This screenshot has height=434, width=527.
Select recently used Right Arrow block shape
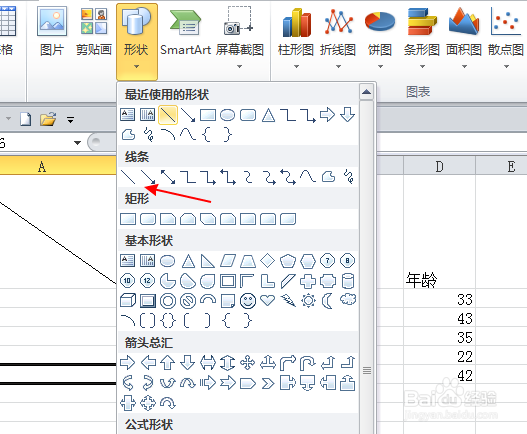pyautogui.click(x=327, y=115)
